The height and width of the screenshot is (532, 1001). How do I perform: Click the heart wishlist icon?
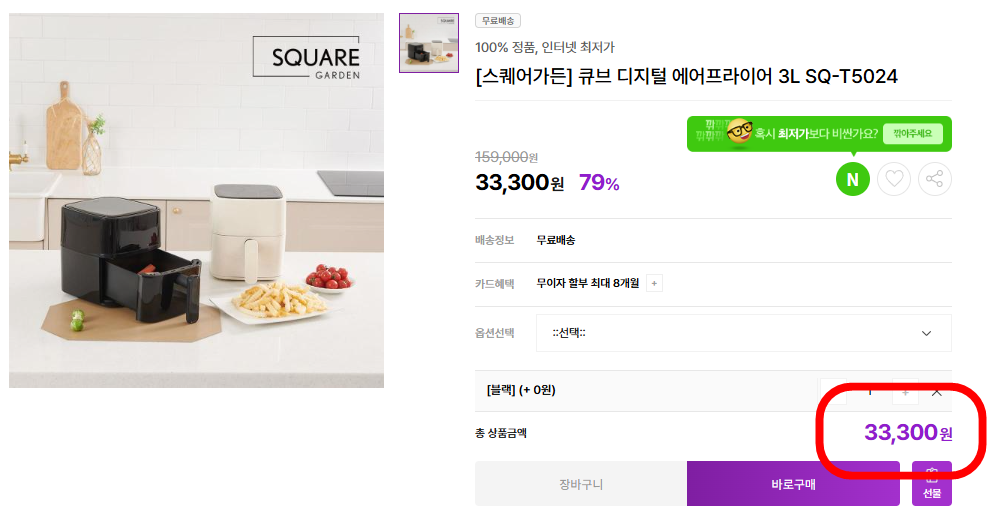pos(894,179)
